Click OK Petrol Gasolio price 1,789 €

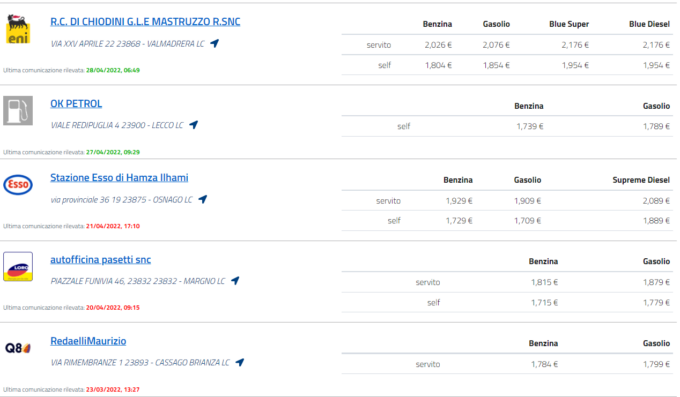coord(657,126)
